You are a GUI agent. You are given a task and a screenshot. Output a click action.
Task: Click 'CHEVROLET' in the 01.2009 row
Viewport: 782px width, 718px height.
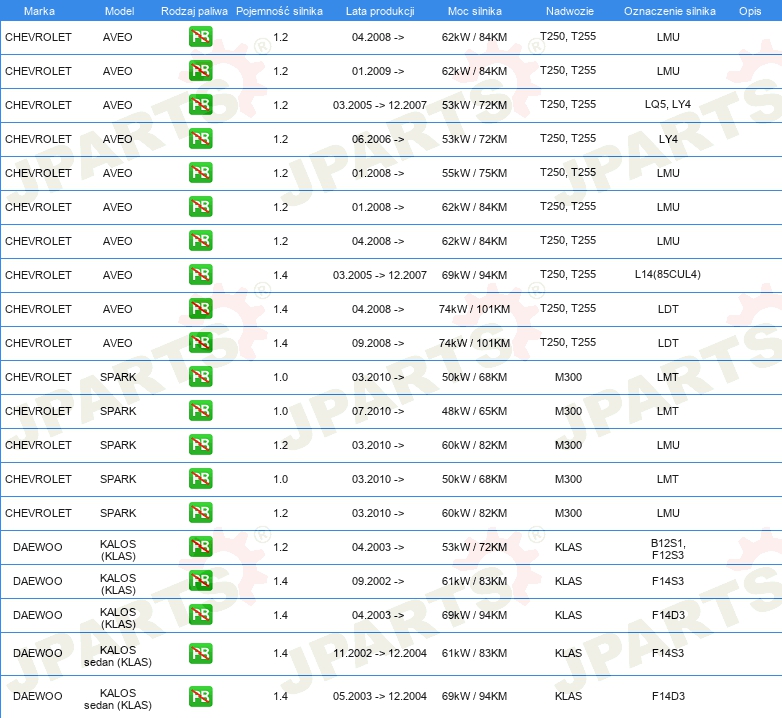tap(38, 71)
